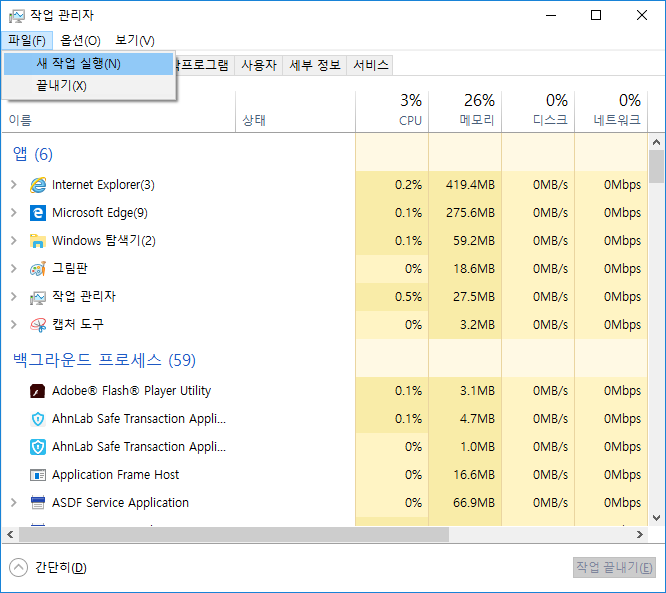The width and height of the screenshot is (666, 593).
Task: Click the Microsoft Edge app icon
Action: (x=38, y=213)
